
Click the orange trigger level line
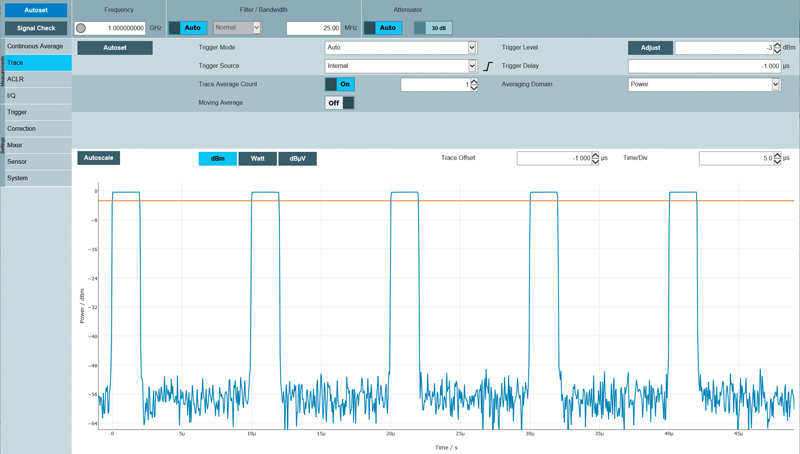click(446, 201)
